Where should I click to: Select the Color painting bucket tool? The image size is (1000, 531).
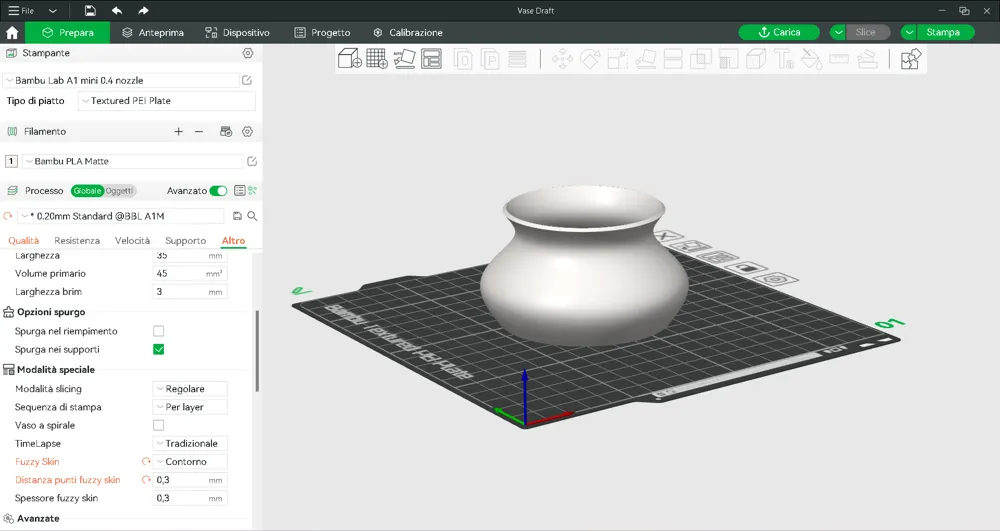(x=811, y=59)
